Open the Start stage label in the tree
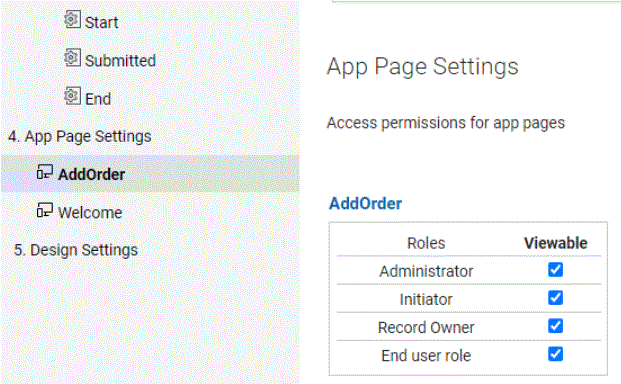Image resolution: width=621 pixels, height=384 pixels. [101, 23]
